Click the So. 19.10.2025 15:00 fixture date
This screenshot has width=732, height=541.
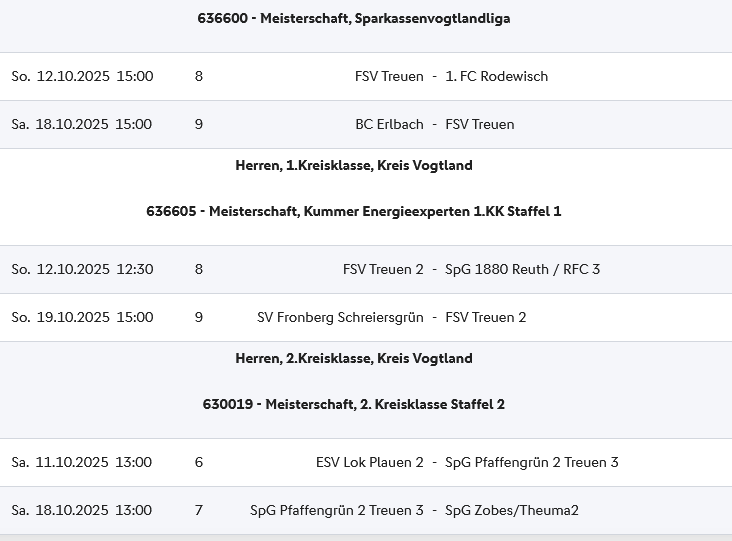(82, 318)
